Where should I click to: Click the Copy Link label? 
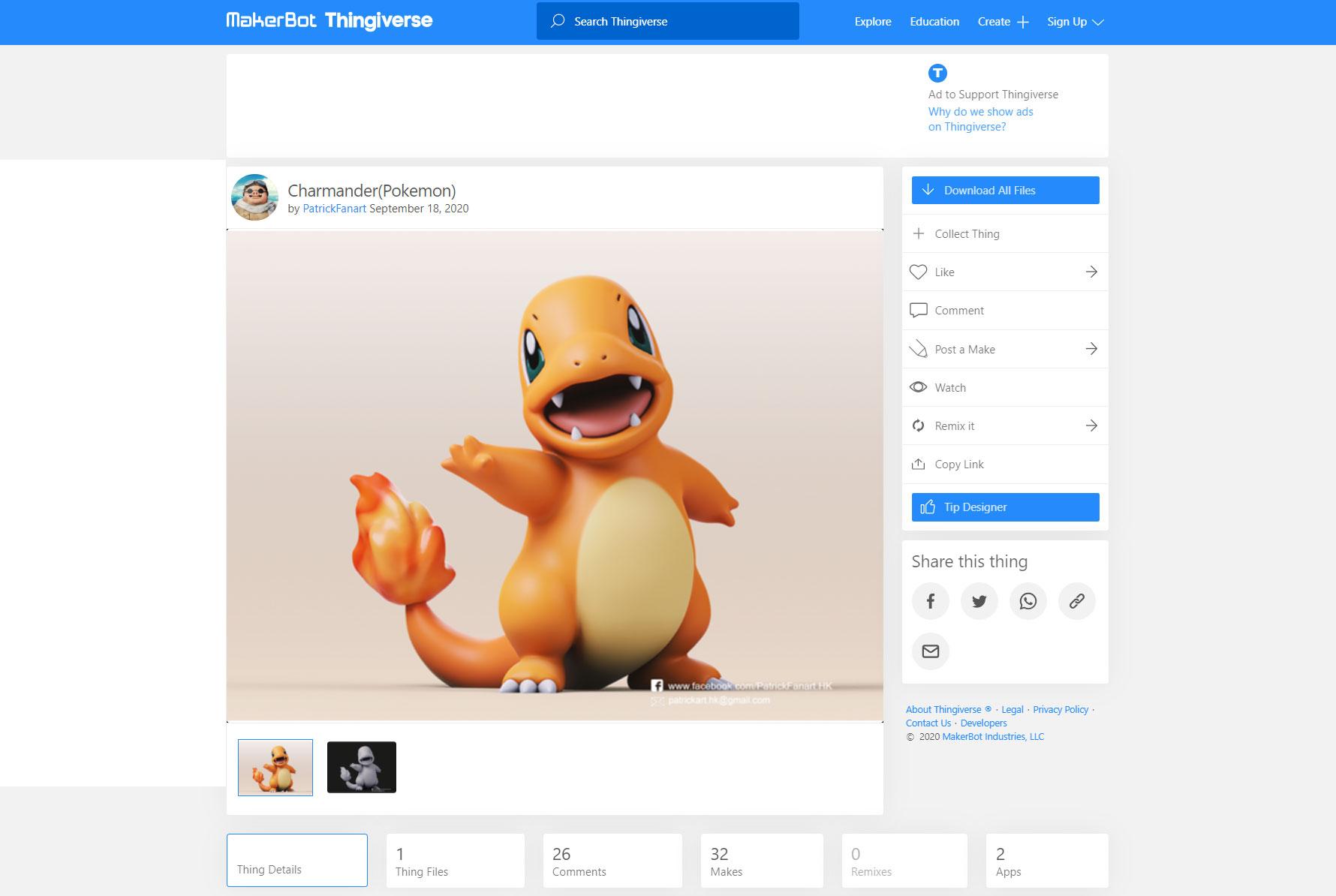coord(959,464)
